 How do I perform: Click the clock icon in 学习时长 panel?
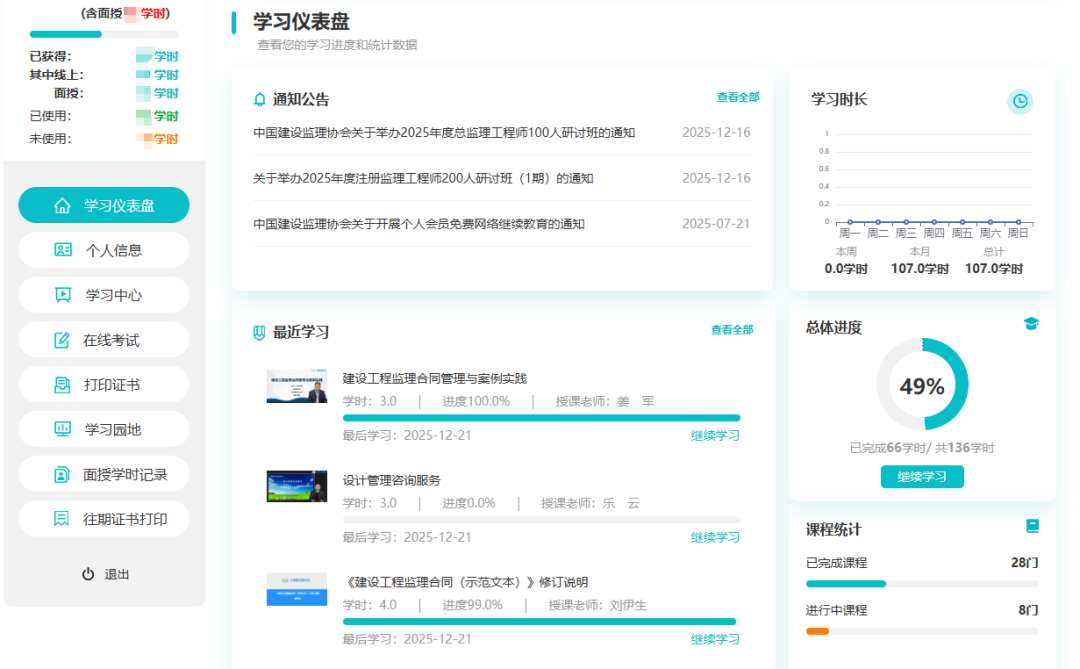(1019, 101)
